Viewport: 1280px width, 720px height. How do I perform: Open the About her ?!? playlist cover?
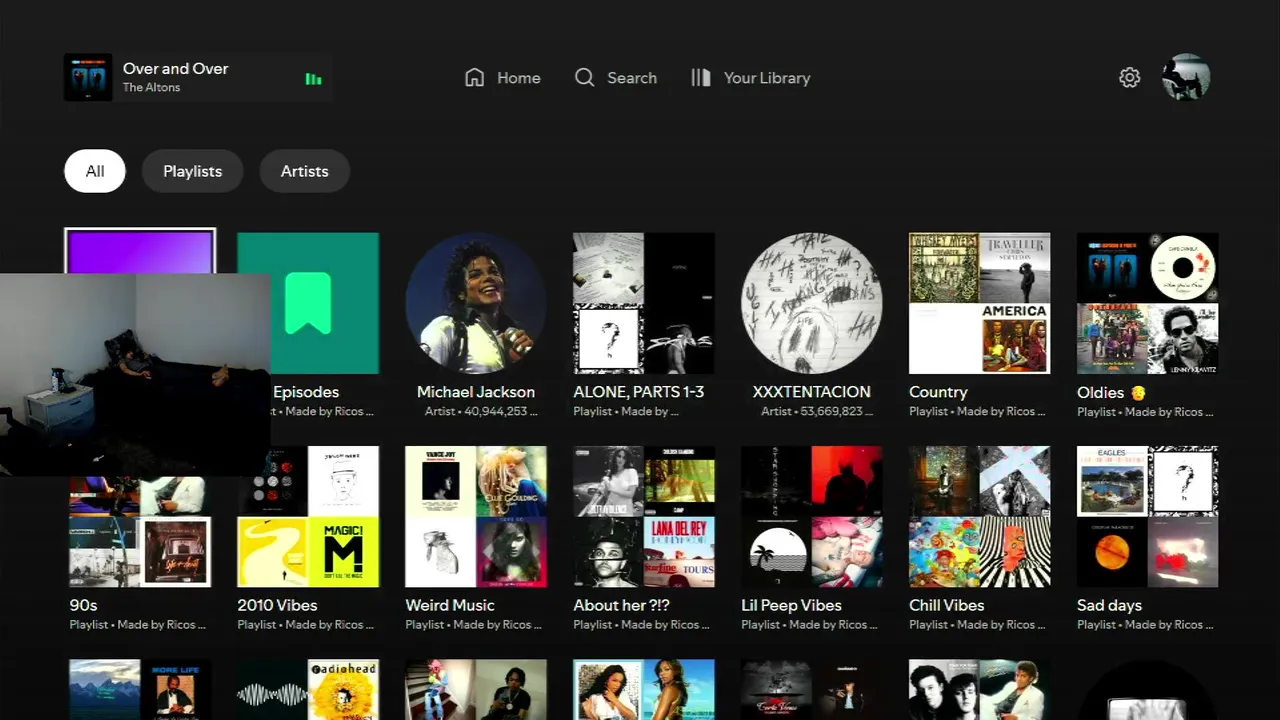tap(644, 516)
